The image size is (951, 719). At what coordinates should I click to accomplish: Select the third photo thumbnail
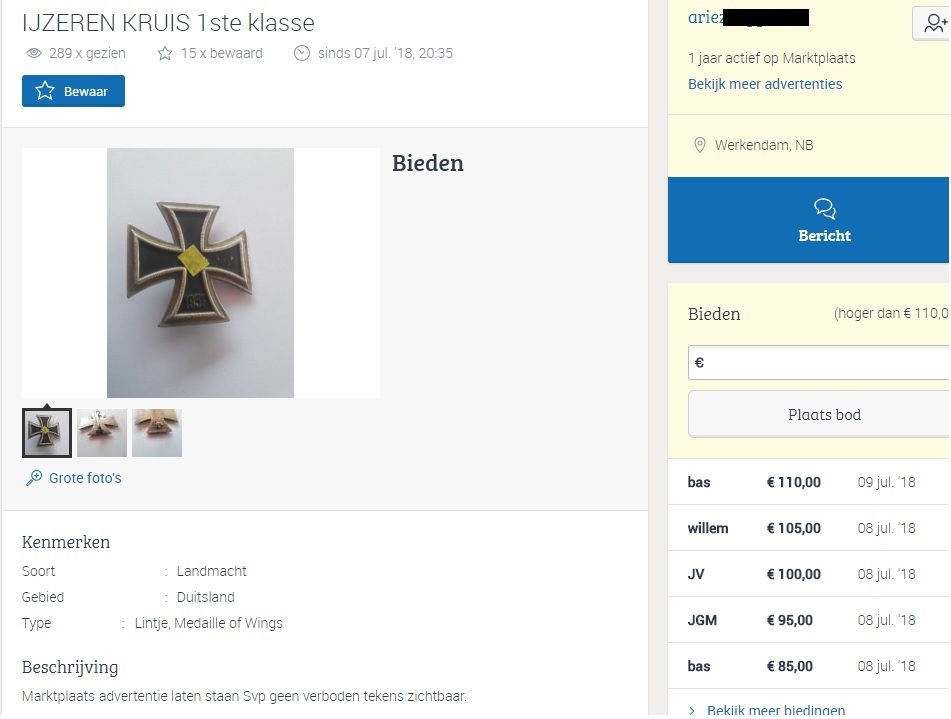point(157,433)
